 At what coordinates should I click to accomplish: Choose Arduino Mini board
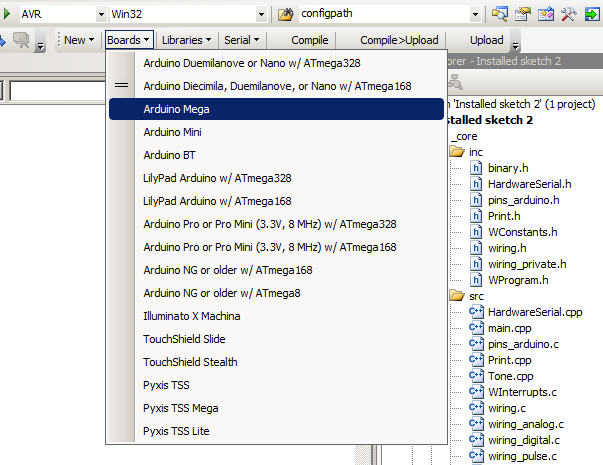[x=277, y=132]
